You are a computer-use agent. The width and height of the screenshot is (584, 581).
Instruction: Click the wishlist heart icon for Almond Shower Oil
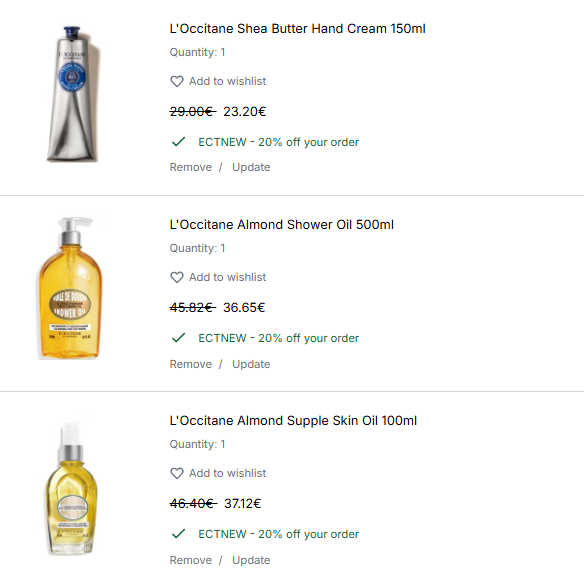tap(177, 277)
